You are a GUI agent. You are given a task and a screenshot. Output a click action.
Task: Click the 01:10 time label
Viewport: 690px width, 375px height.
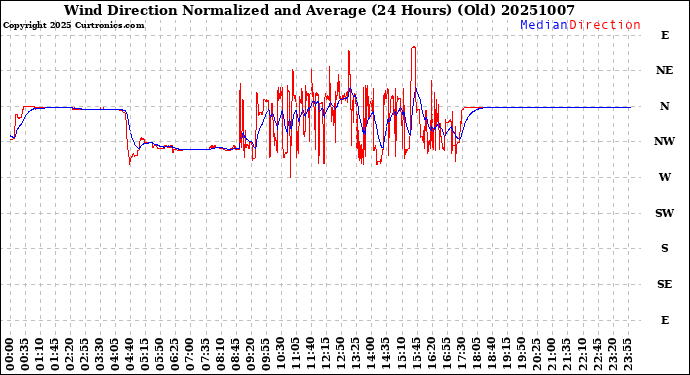(40, 354)
